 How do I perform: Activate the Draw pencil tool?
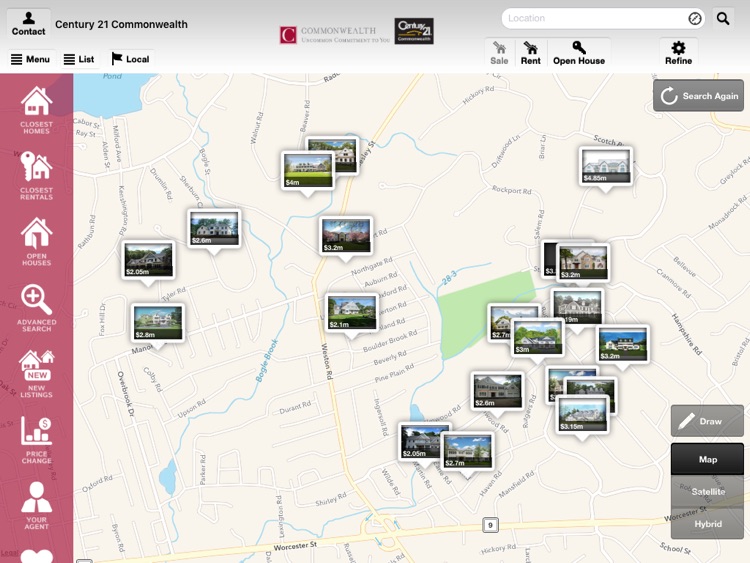707,421
